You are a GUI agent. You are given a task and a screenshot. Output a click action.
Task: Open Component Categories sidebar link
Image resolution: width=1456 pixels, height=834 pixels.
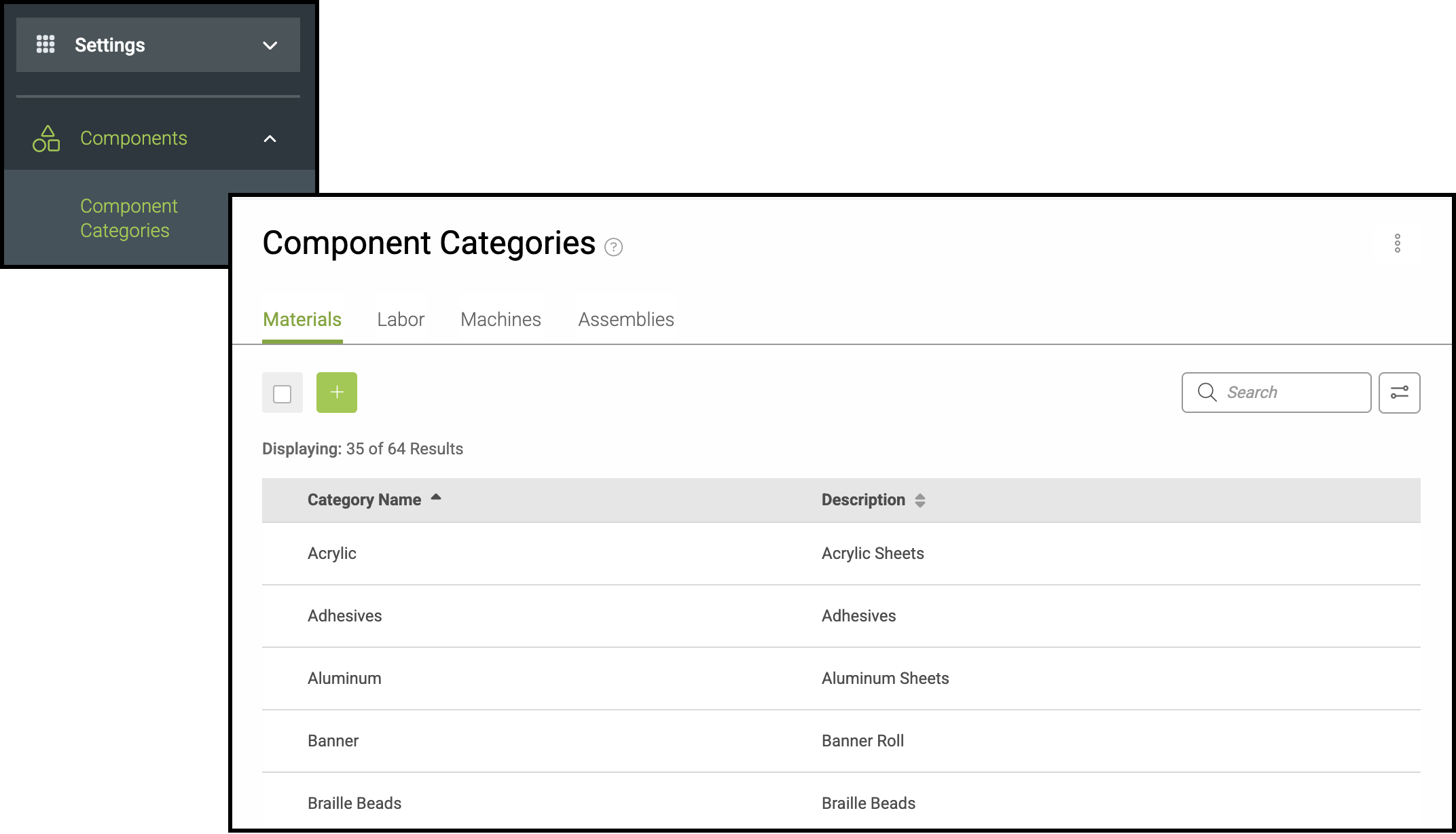pos(128,218)
